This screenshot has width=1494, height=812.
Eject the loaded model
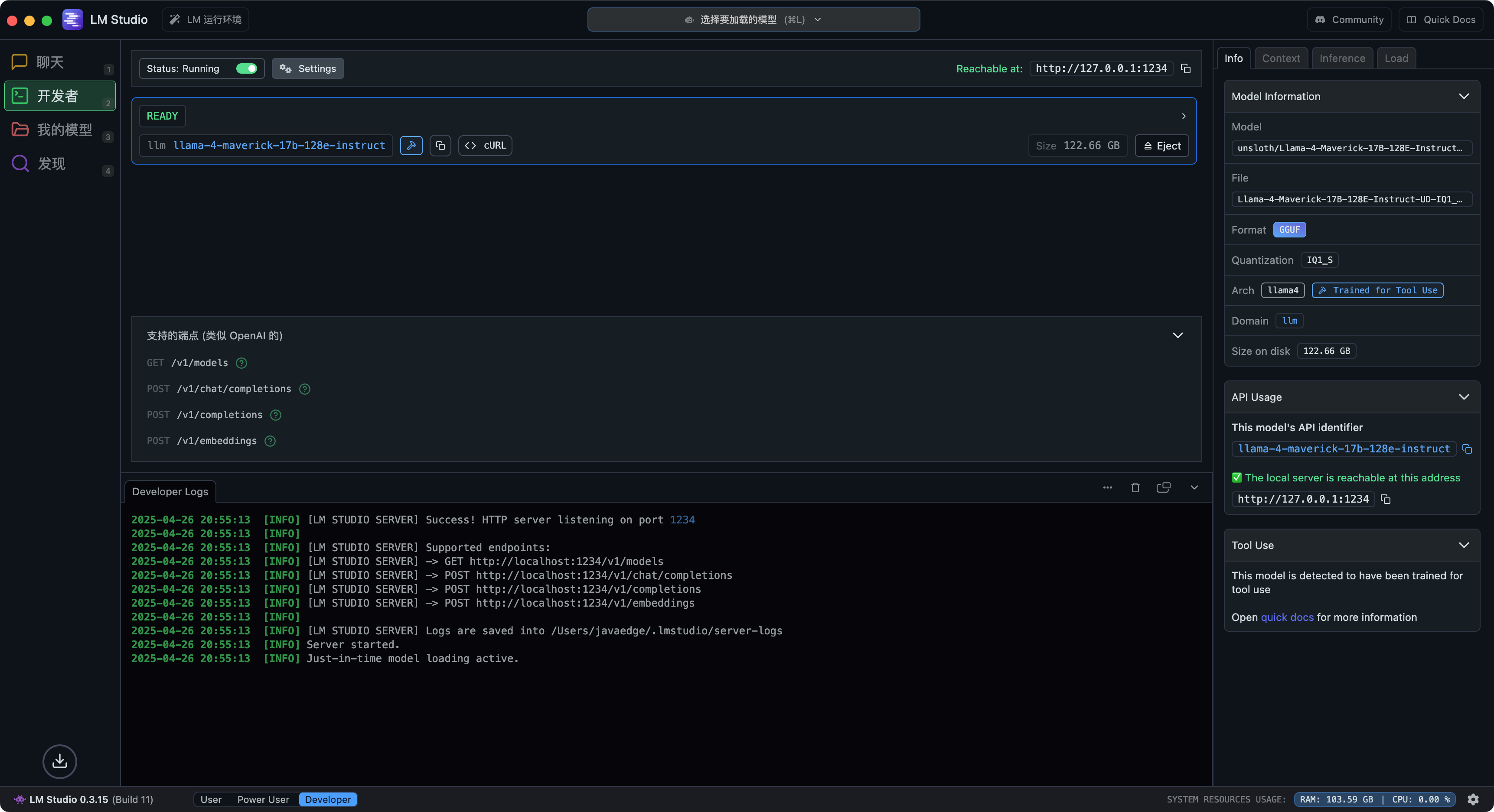1161,146
